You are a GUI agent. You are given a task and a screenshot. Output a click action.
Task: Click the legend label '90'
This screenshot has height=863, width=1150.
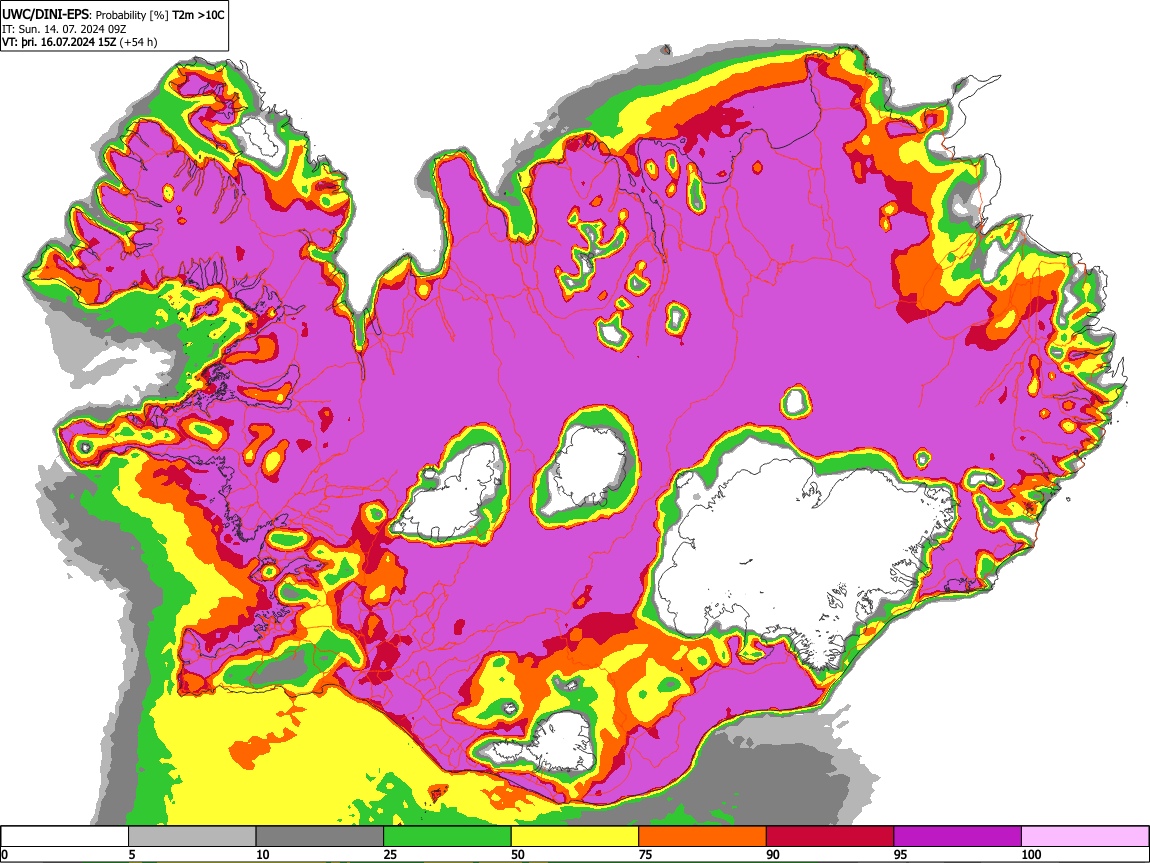[773, 854]
